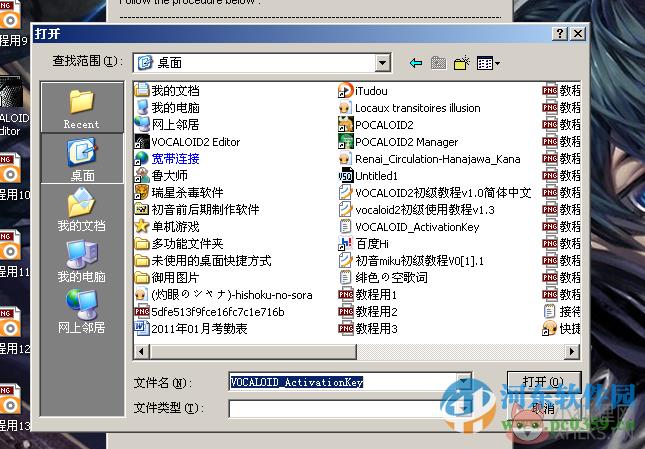645x449 pixels.
Task: Select 宽带连接 shortcut
Action: click(x=167, y=159)
